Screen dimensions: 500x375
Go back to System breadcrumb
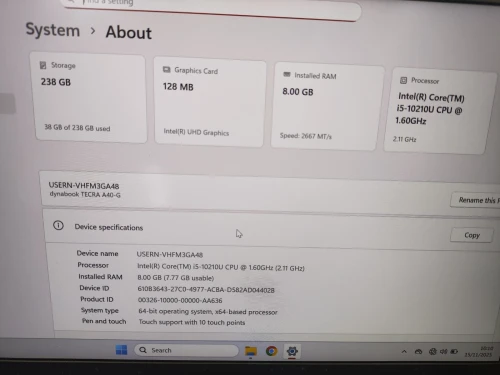click(53, 30)
